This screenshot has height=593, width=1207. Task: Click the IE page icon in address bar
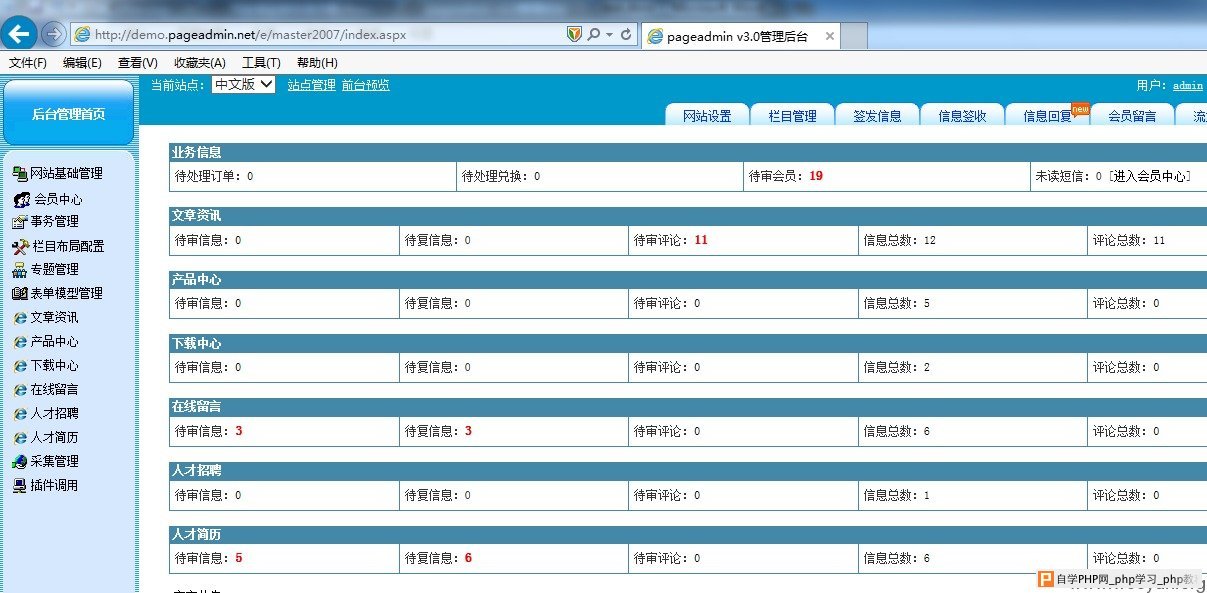tap(82, 35)
